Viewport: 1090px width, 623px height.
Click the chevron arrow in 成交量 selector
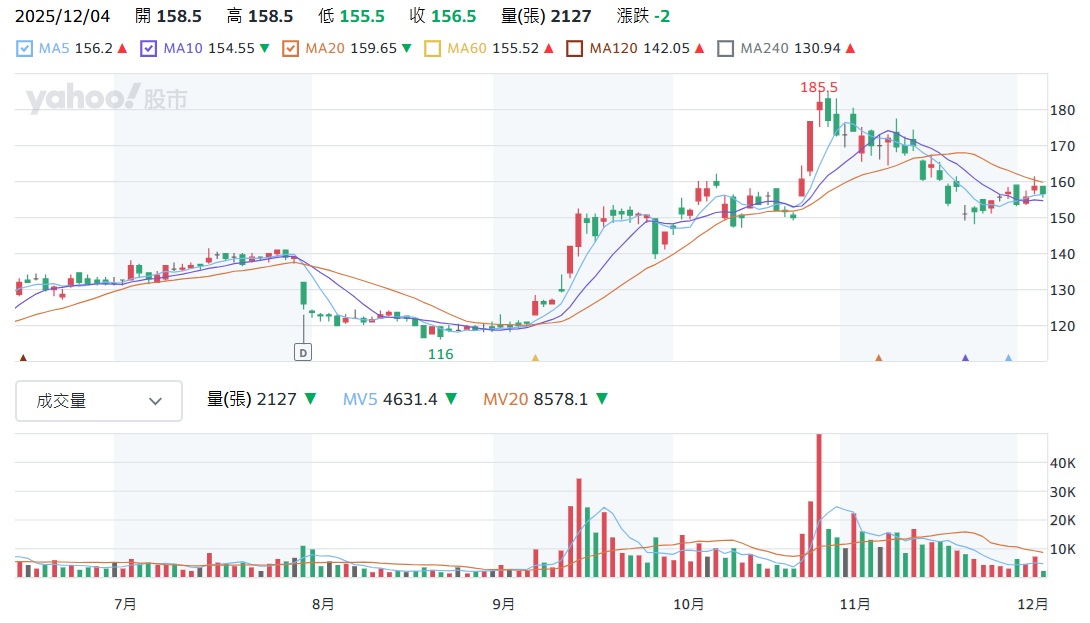[x=155, y=401]
